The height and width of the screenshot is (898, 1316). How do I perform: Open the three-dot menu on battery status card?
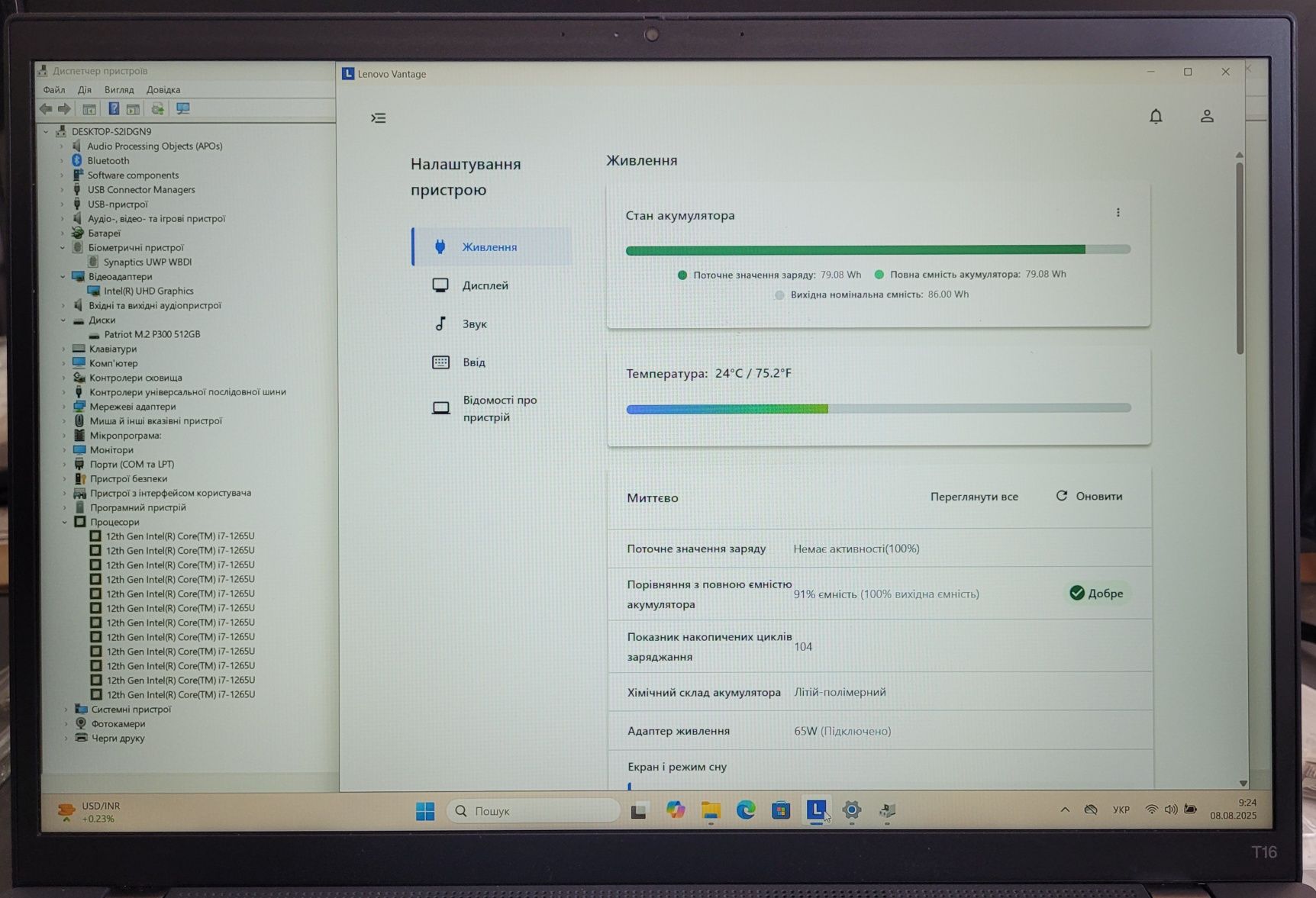click(x=1118, y=213)
